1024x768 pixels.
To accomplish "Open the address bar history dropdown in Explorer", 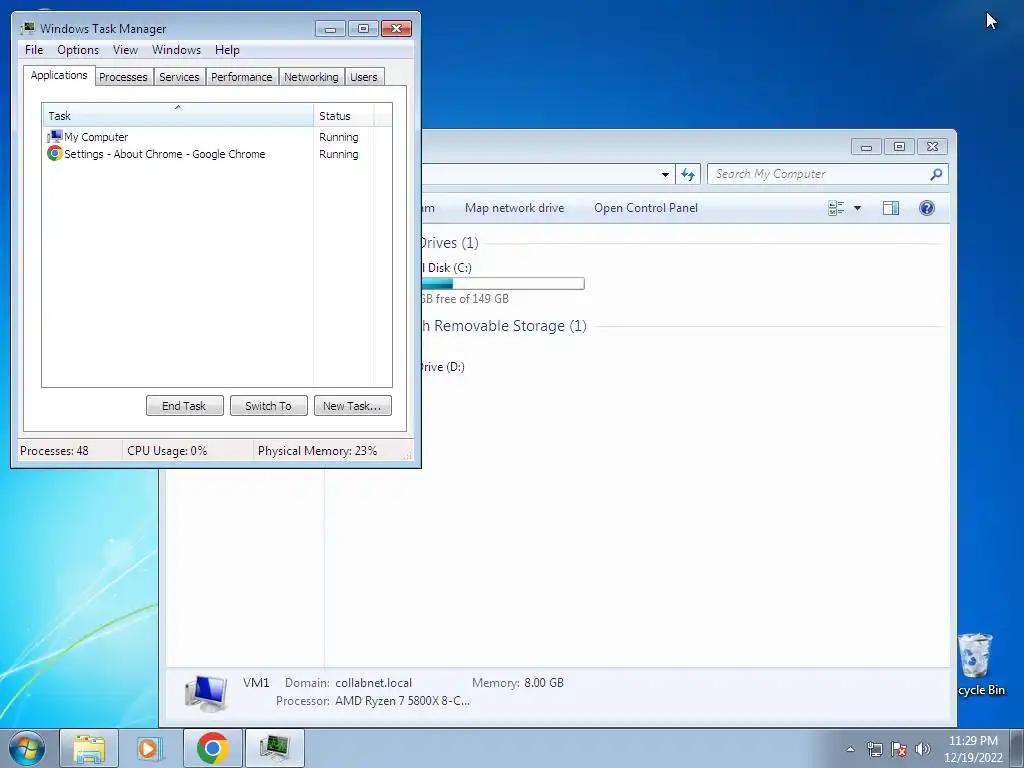I will [665, 174].
